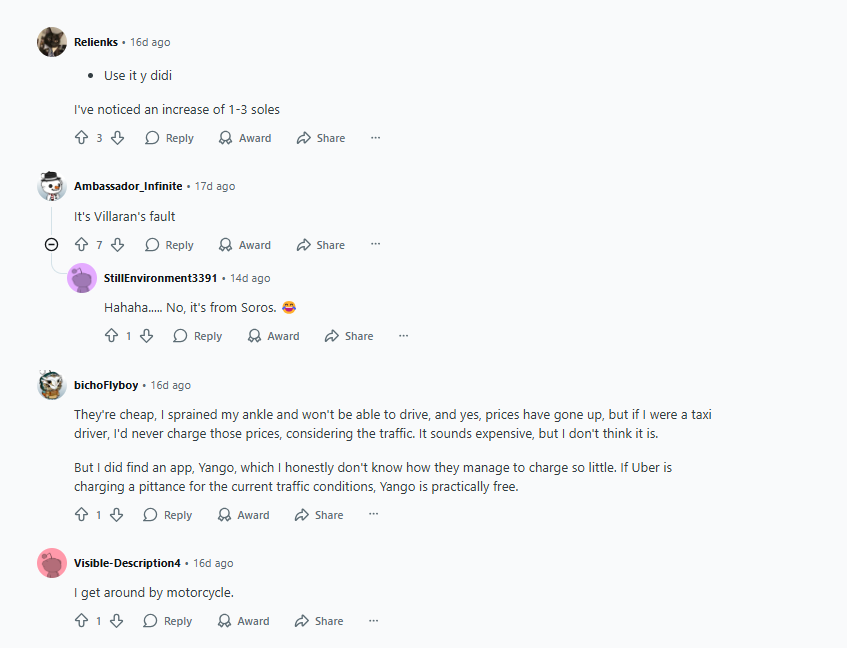Screen dimensions: 847x648
Task: Reply to Ambassador_Infinite's comment
Action: point(169,245)
